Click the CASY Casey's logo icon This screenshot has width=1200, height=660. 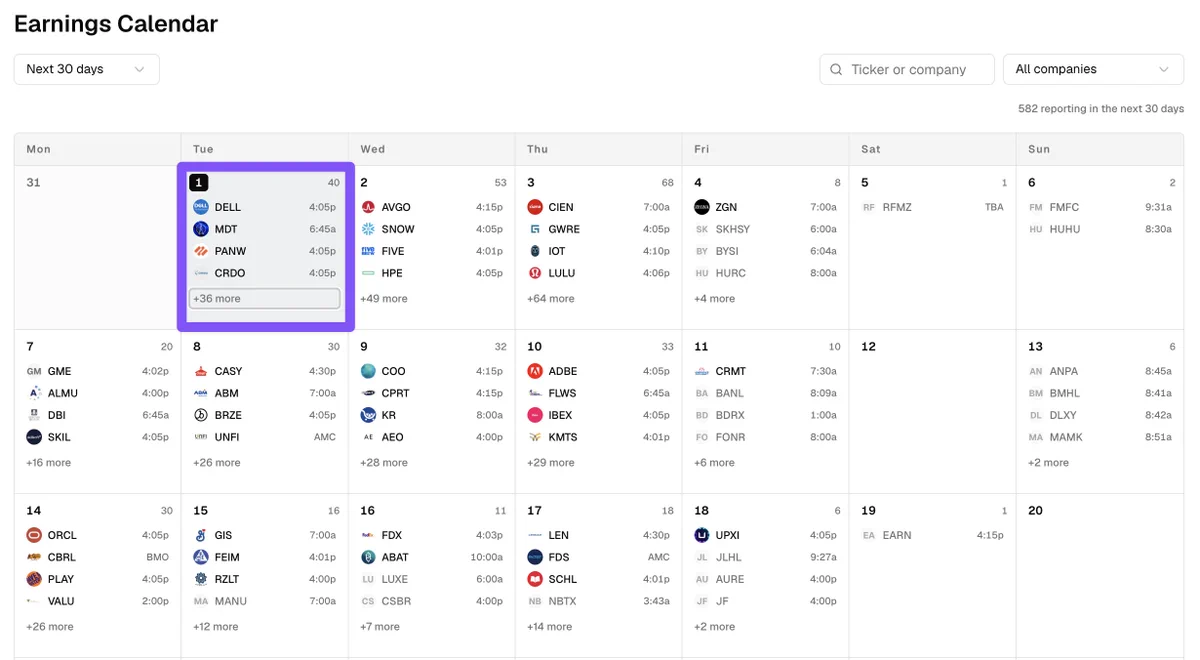[x=200, y=371]
